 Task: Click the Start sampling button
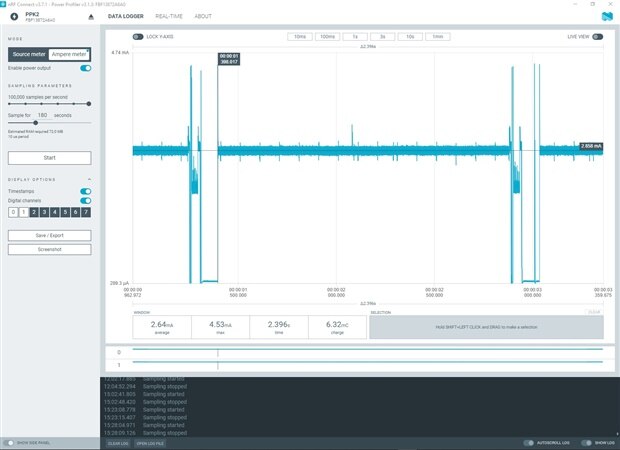tap(49, 158)
